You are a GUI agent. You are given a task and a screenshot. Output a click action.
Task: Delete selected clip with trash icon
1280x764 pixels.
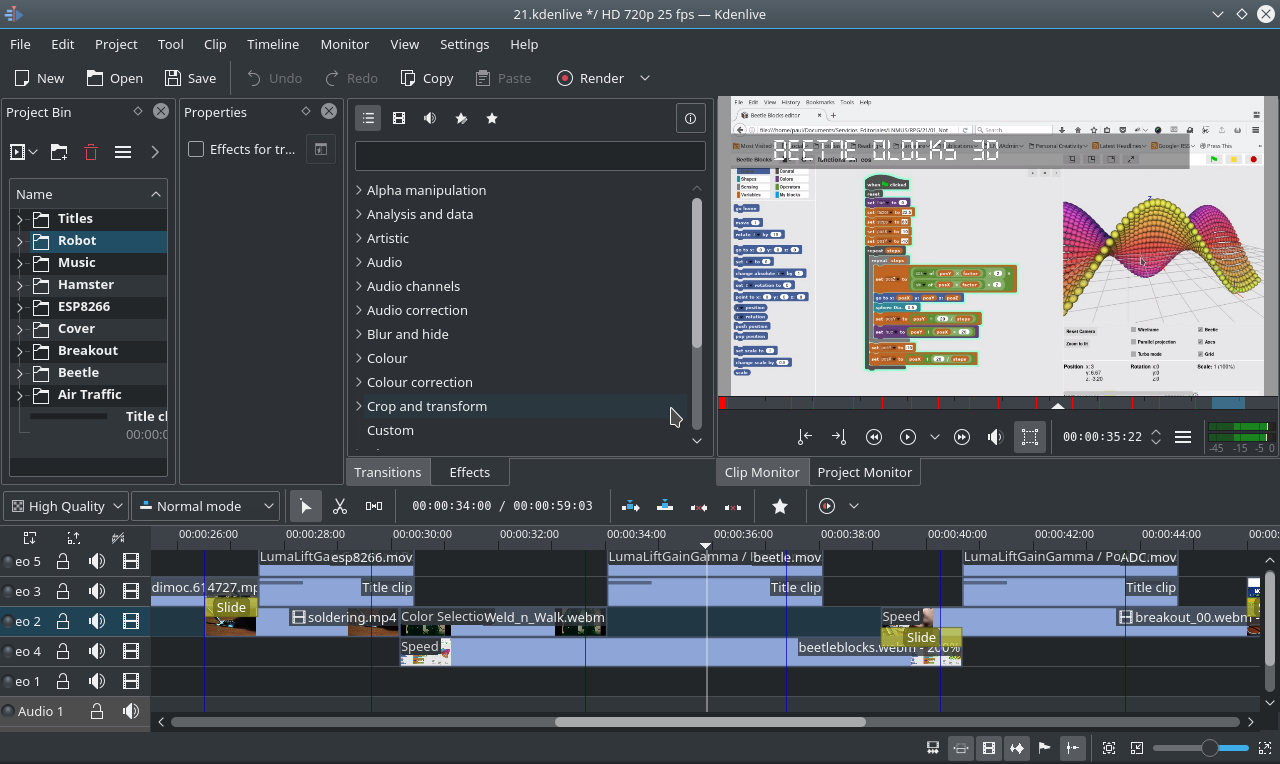click(x=91, y=152)
